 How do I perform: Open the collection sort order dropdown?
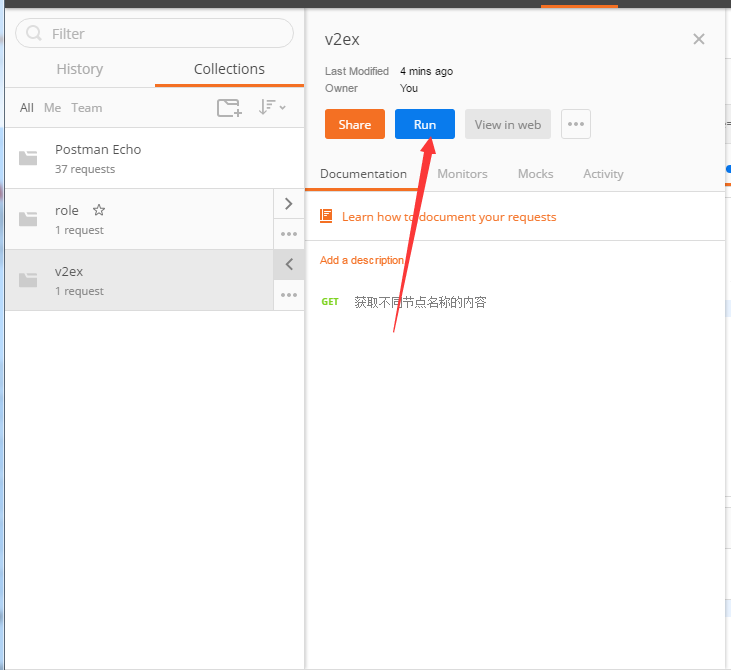[272, 107]
